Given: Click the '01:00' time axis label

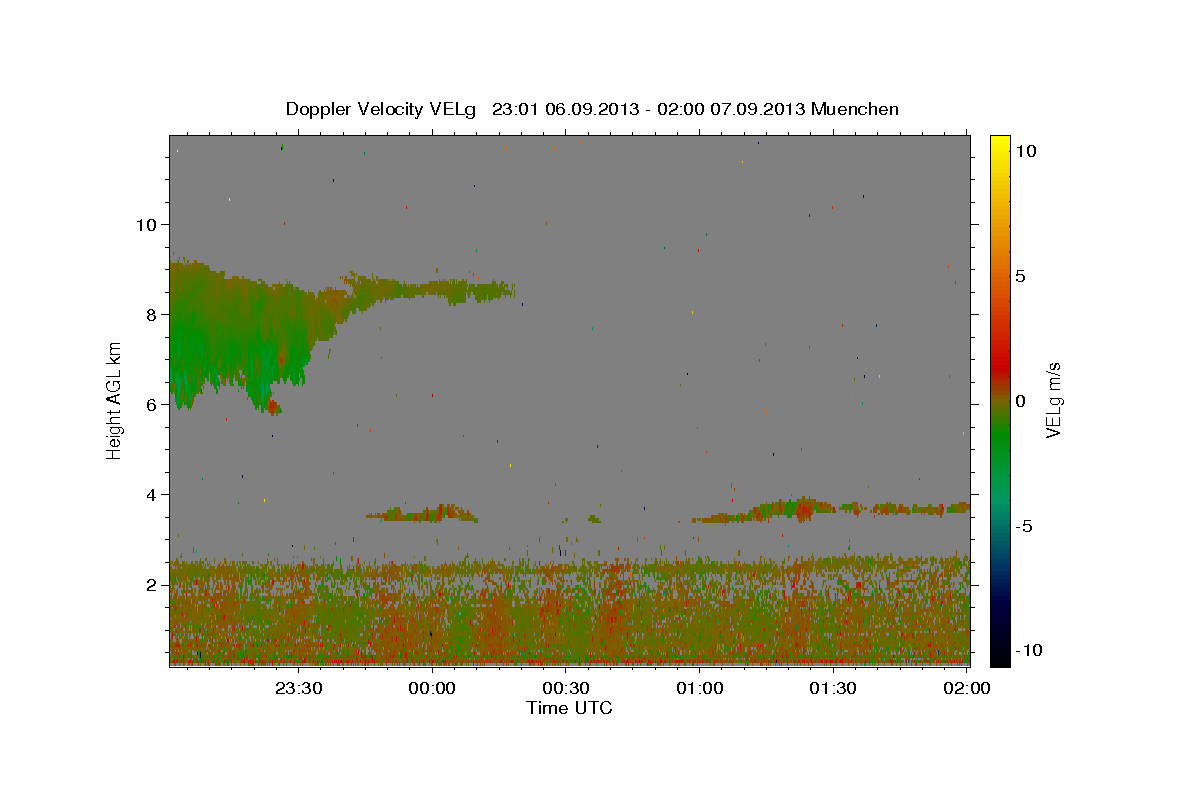Looking at the screenshot, I should pyautogui.click(x=699, y=688).
